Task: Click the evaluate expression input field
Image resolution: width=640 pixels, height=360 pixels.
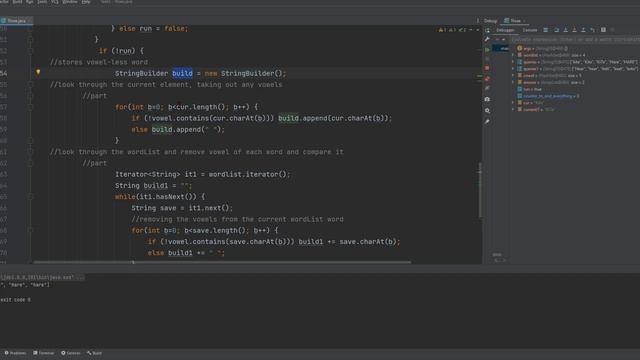Action: click(x=575, y=40)
